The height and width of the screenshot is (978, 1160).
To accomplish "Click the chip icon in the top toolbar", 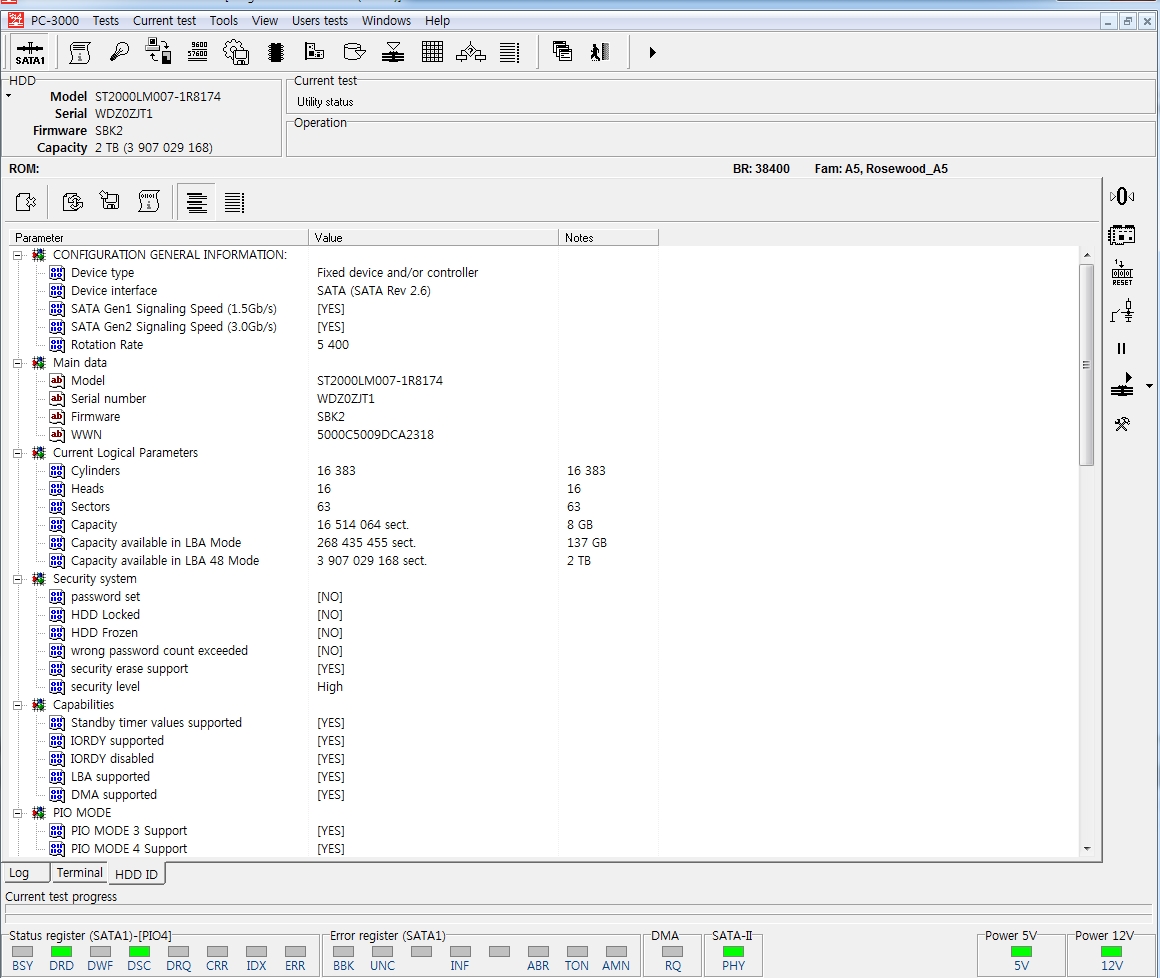I will pyautogui.click(x=276, y=52).
